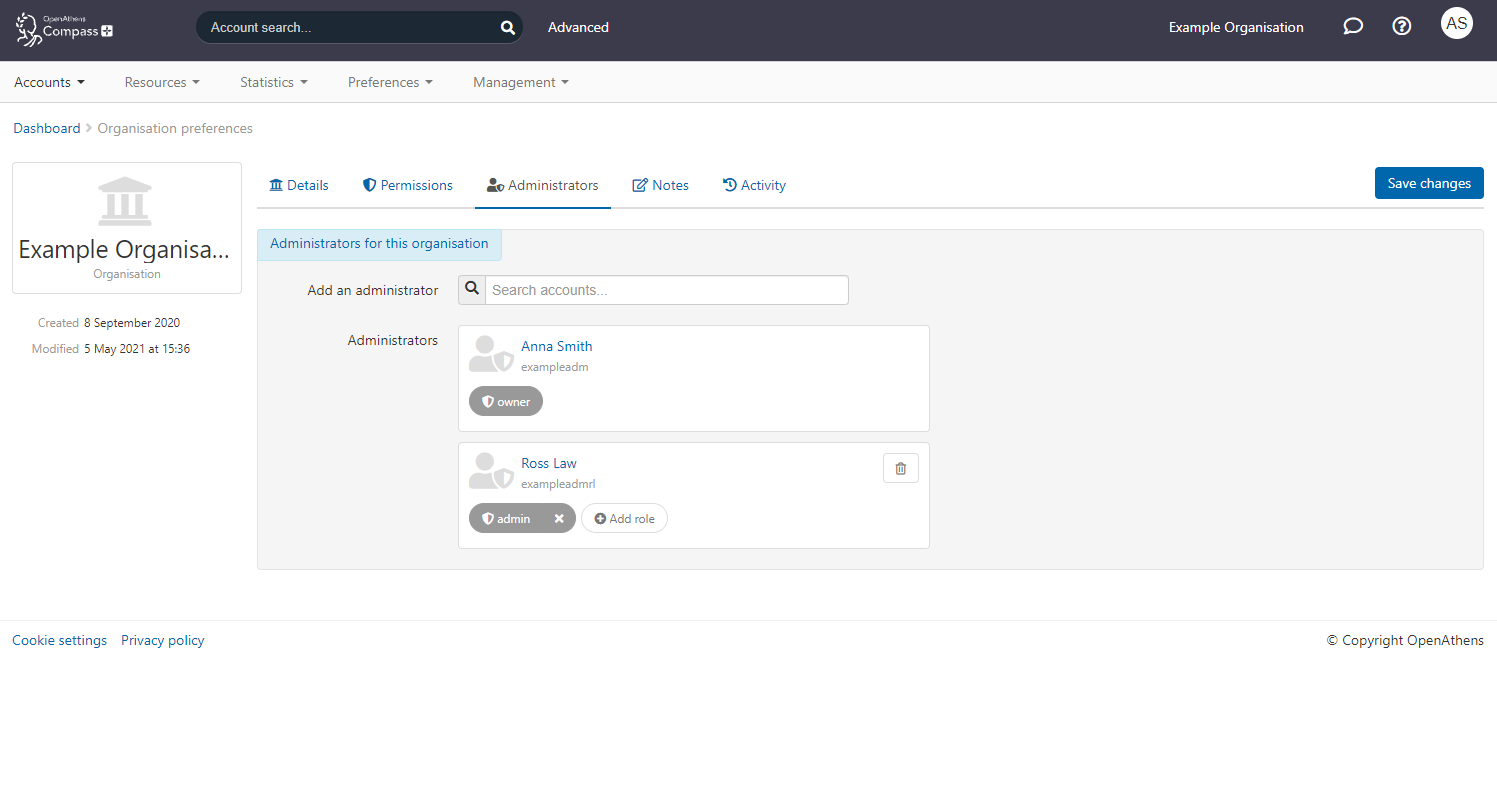Open the chat feedback icon

(x=1353, y=26)
